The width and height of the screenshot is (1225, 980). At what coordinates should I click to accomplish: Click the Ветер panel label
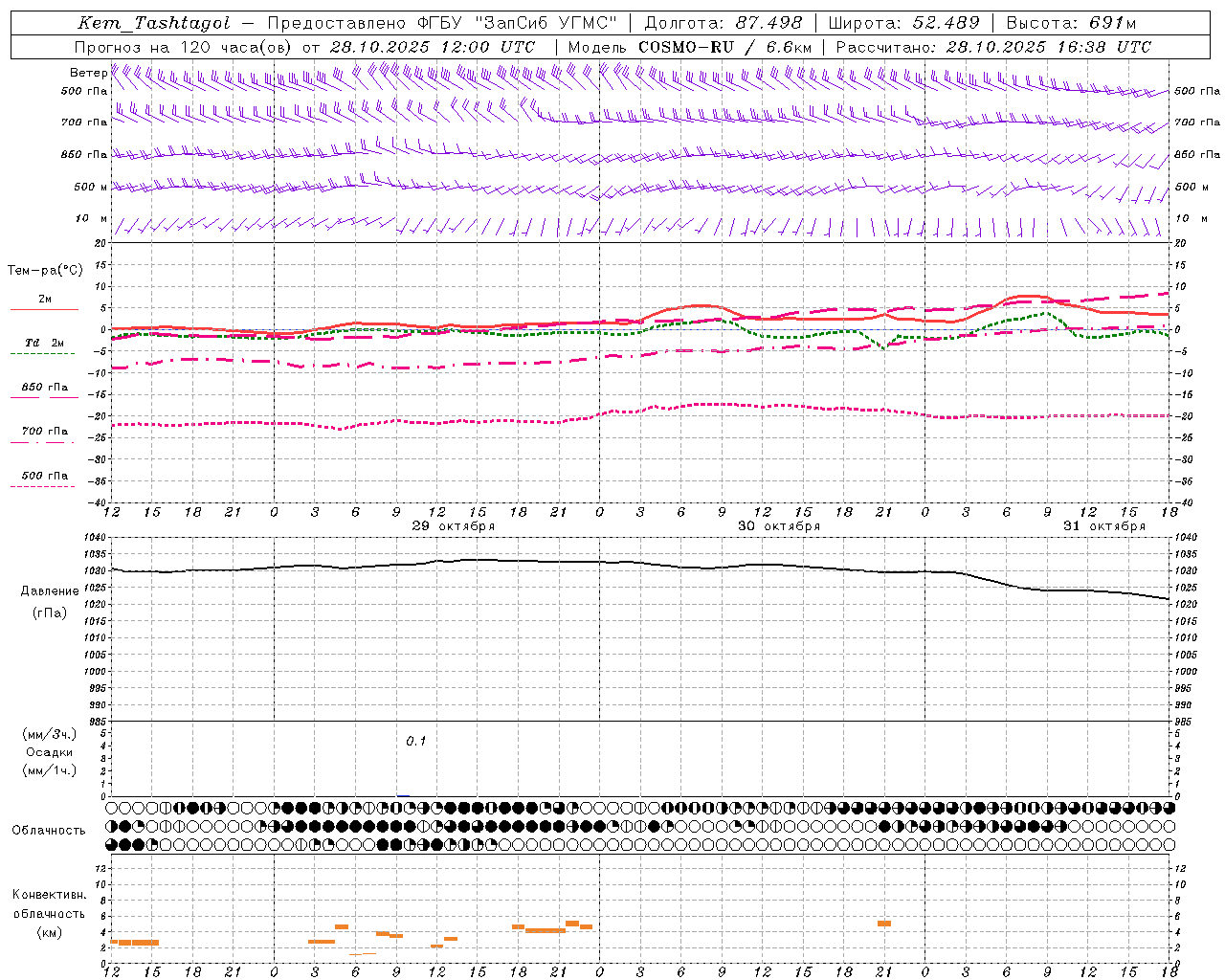click(x=88, y=73)
